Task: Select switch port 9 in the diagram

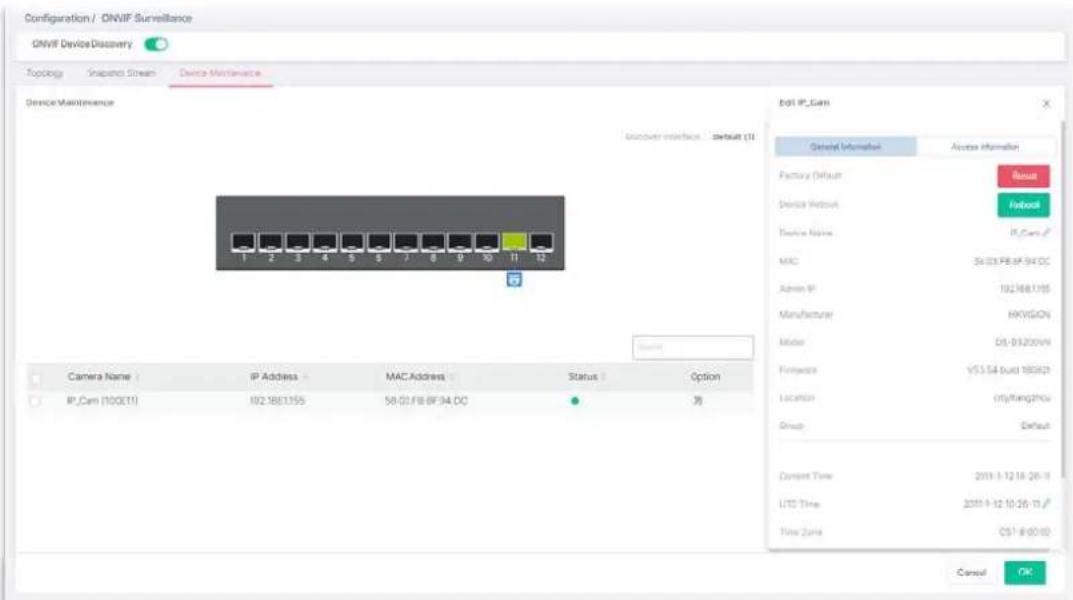Action: pos(460,242)
